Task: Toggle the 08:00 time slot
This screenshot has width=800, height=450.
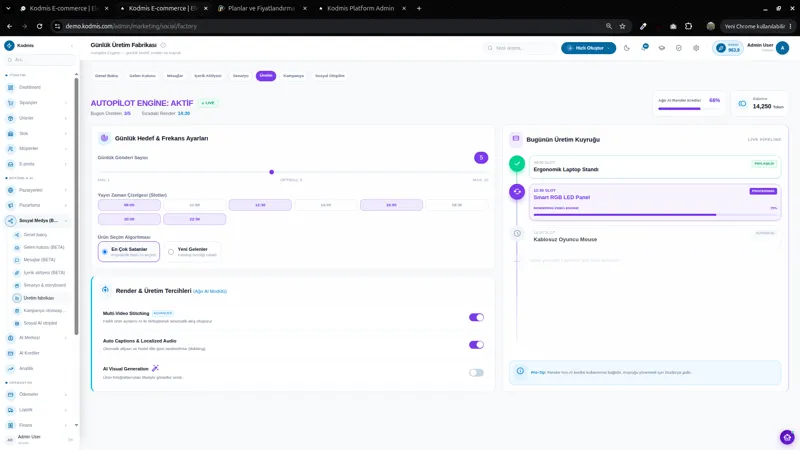Action: coord(129,205)
